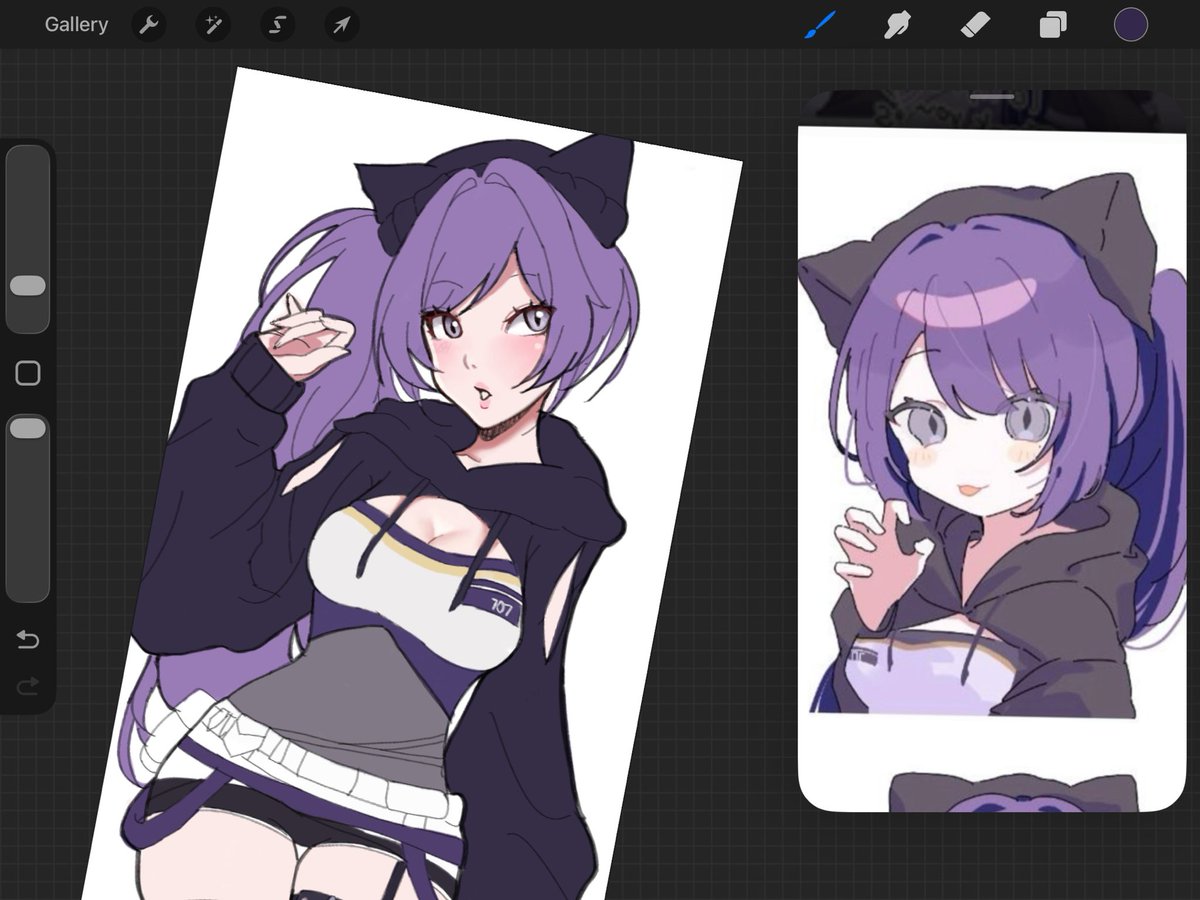1200x900 pixels.
Task: Select the Smudge tool
Action: [897, 25]
